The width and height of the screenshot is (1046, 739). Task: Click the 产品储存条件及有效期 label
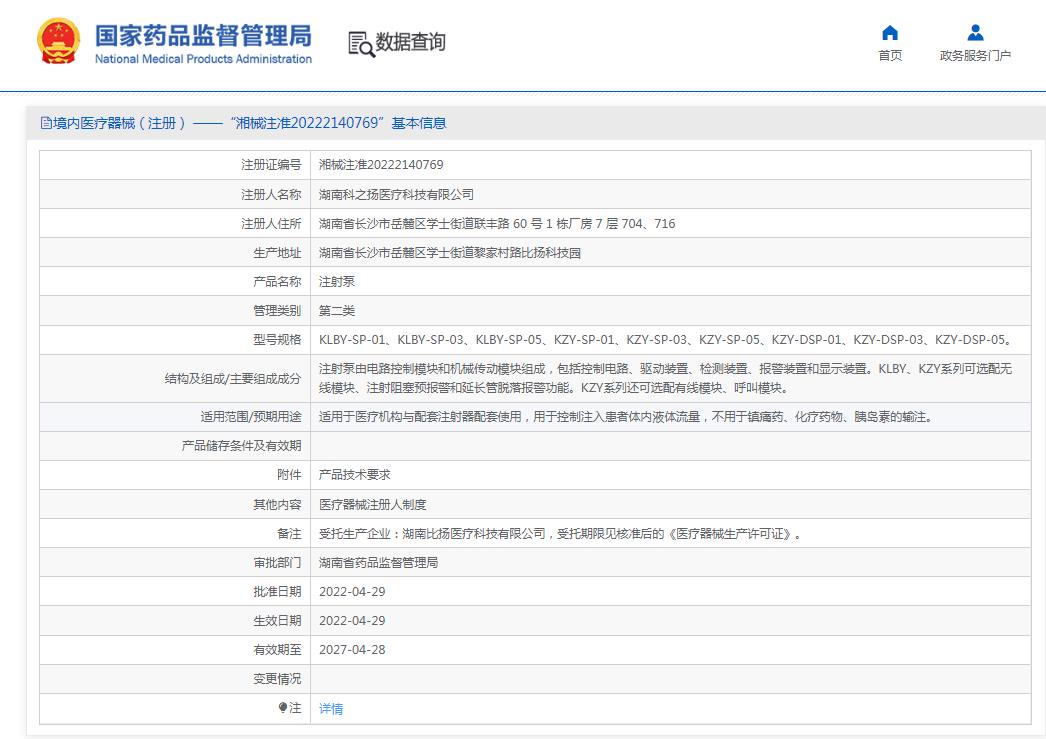[241, 446]
